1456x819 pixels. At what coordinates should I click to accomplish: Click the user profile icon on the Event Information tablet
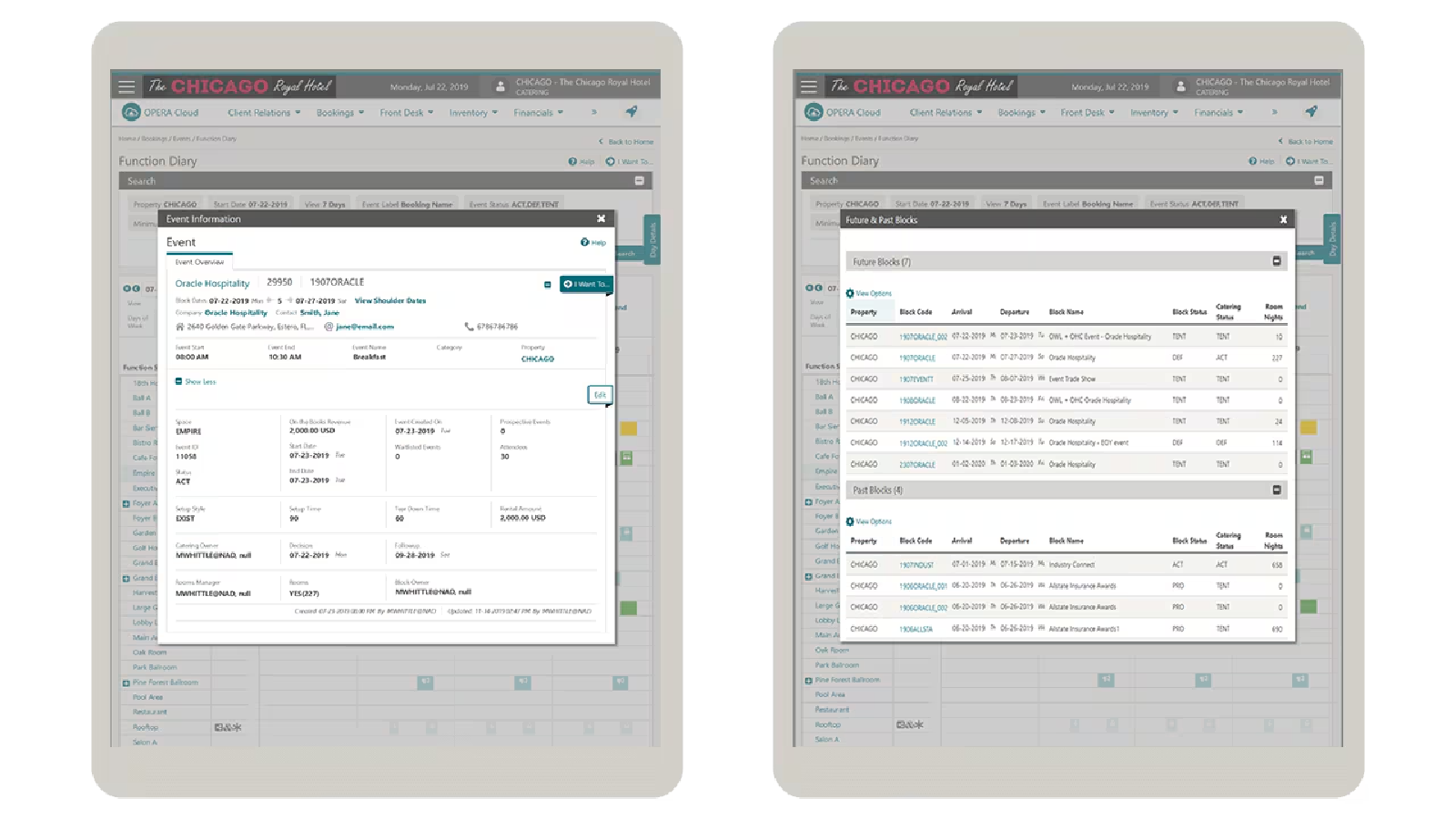pyautogui.click(x=500, y=86)
